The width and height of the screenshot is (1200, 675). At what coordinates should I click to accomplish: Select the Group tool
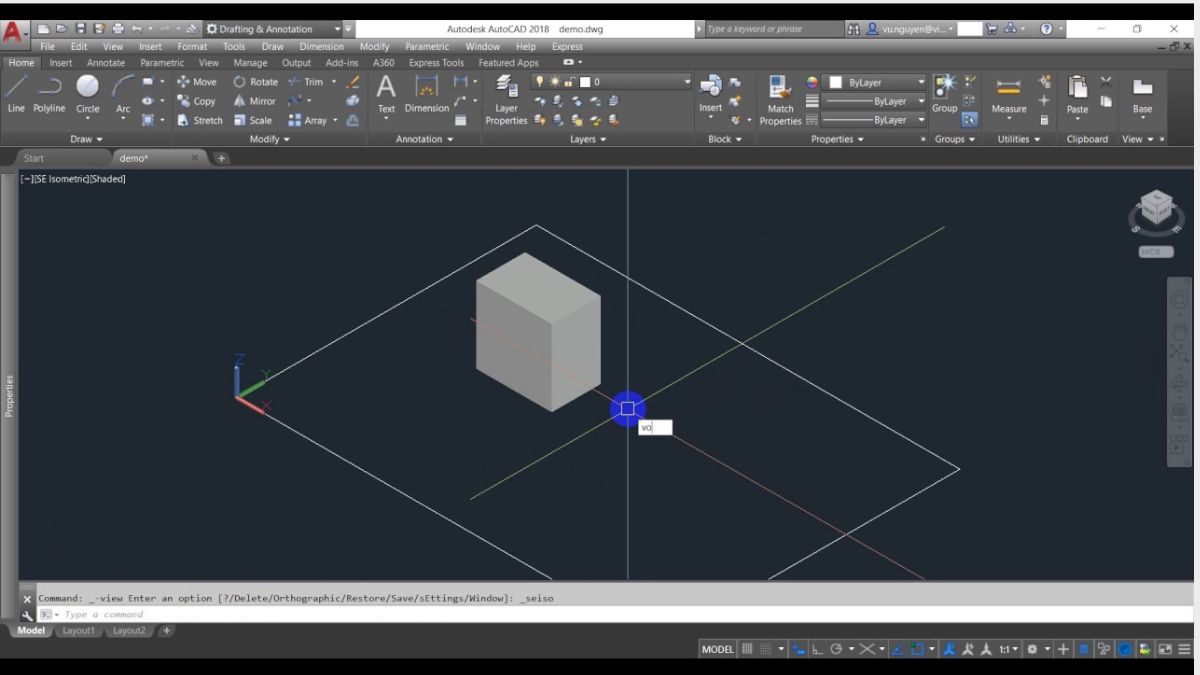pos(944,93)
